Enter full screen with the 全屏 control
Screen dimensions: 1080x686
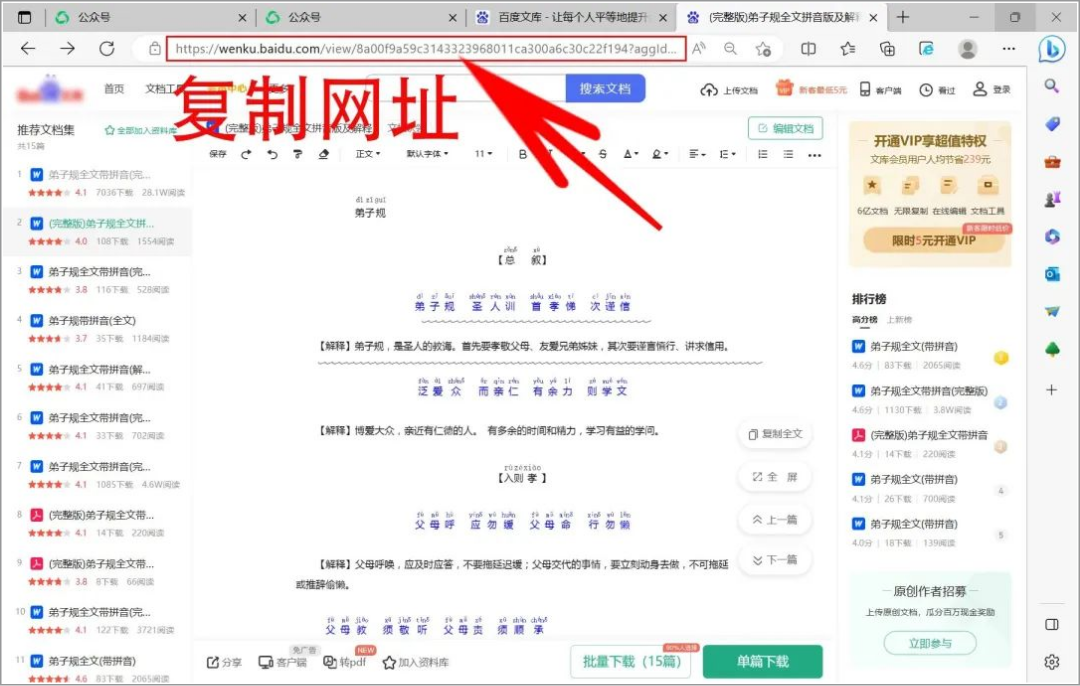(775, 477)
